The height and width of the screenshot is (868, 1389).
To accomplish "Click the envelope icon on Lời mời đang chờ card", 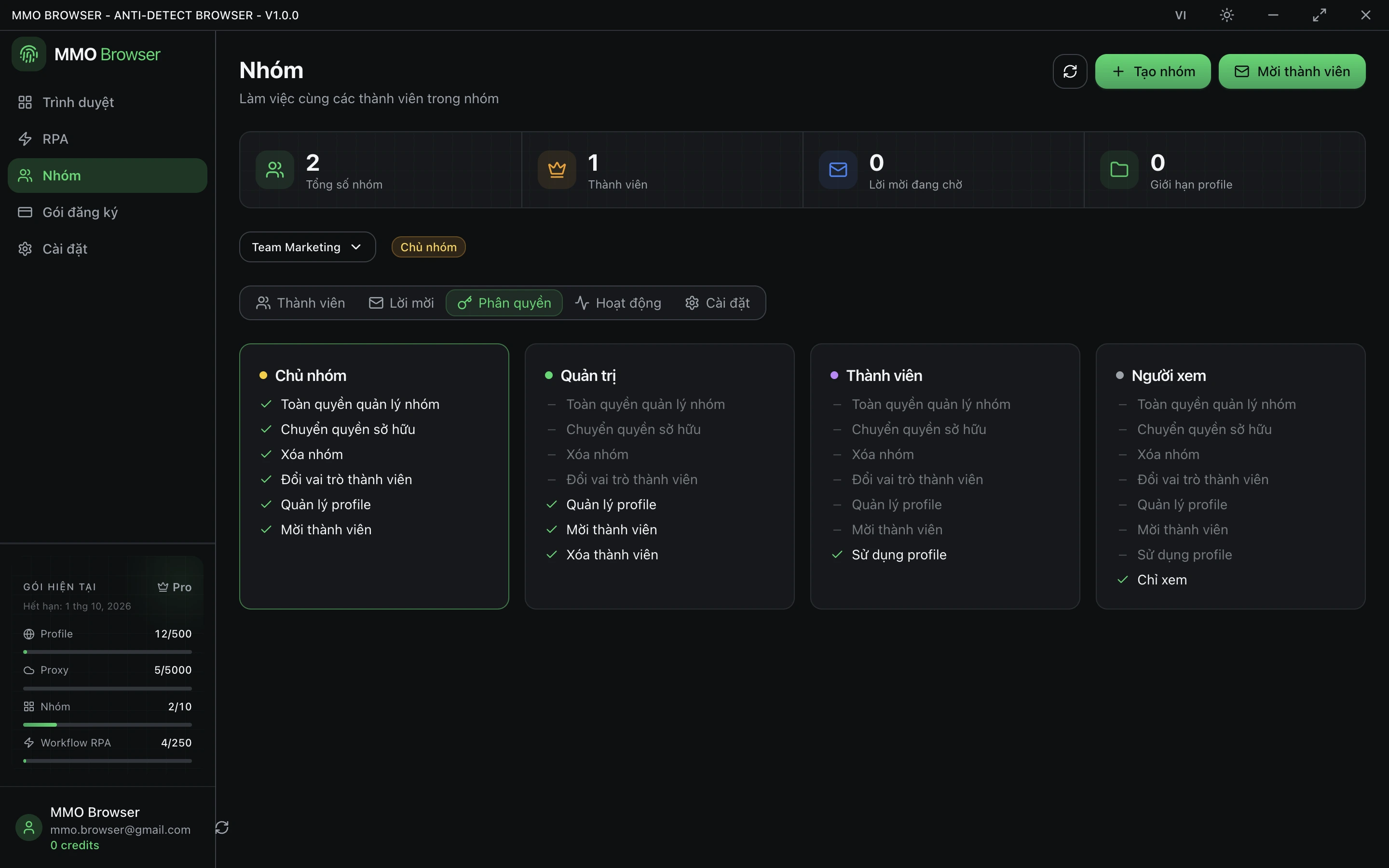I will click(x=838, y=169).
